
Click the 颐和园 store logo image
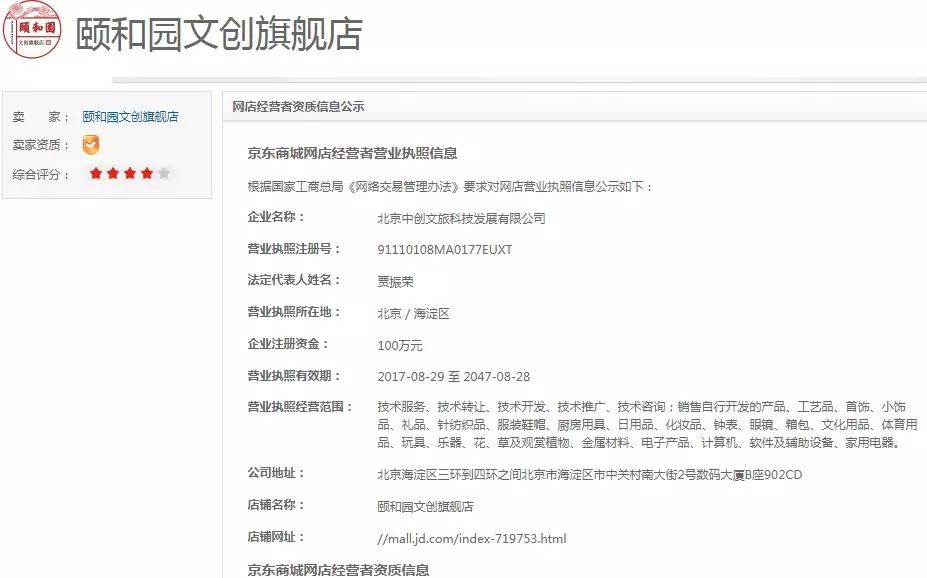click(32, 30)
